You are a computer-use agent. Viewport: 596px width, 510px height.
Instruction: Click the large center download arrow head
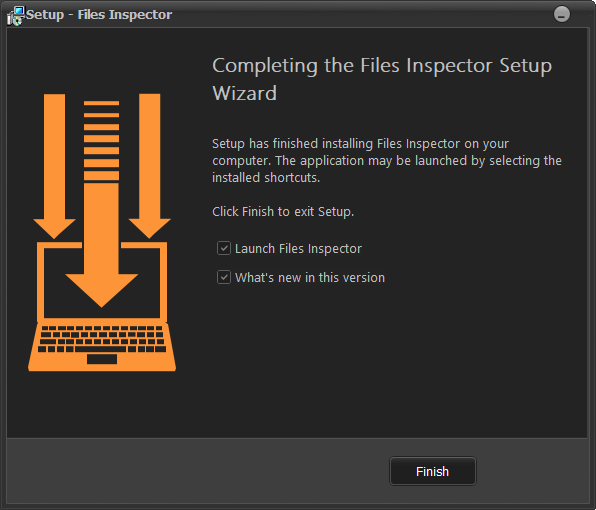coord(101,290)
